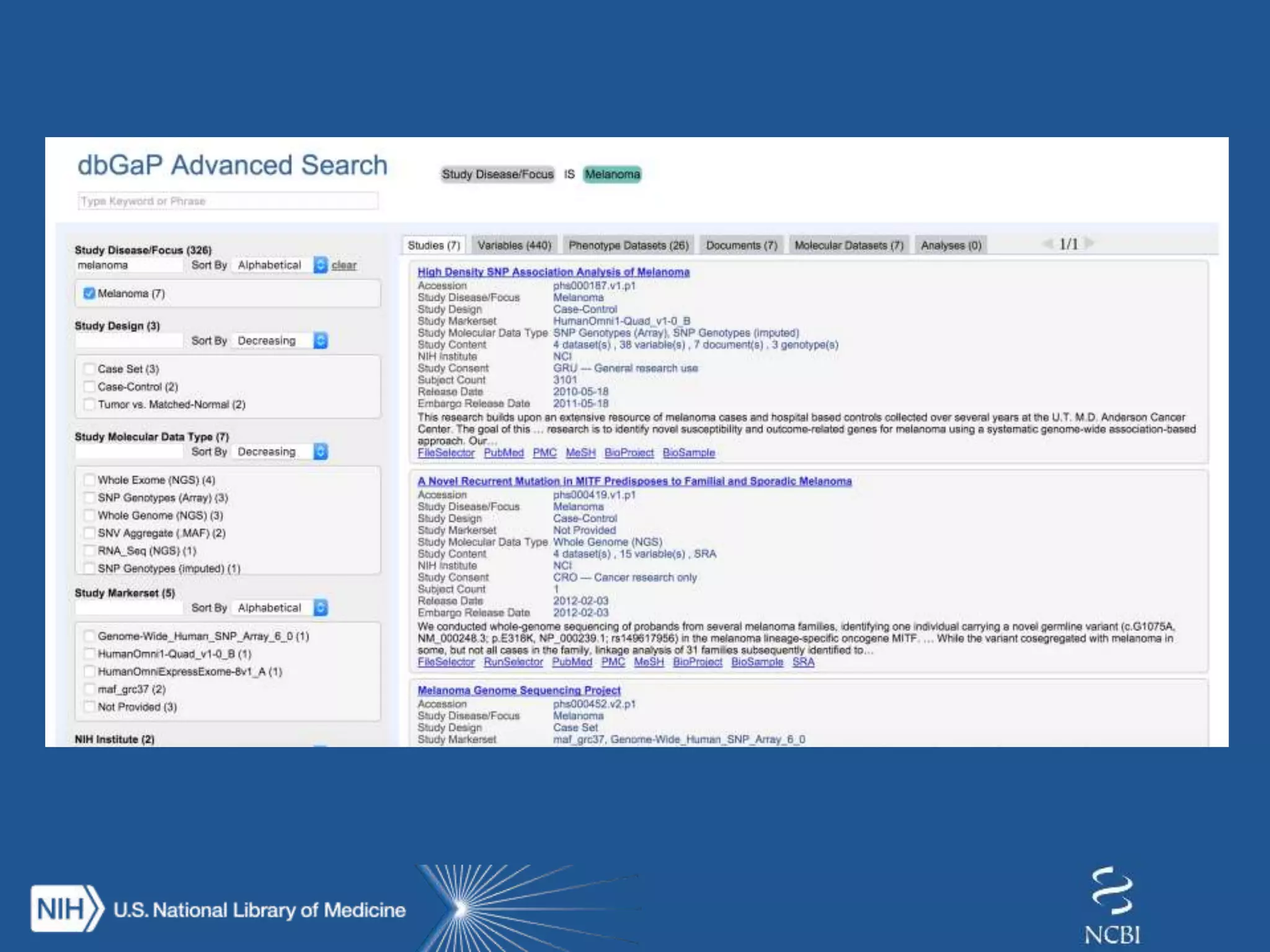Click the Study Disease/Focus filter tag
Viewport: 1270px width, 952px height.
point(497,174)
